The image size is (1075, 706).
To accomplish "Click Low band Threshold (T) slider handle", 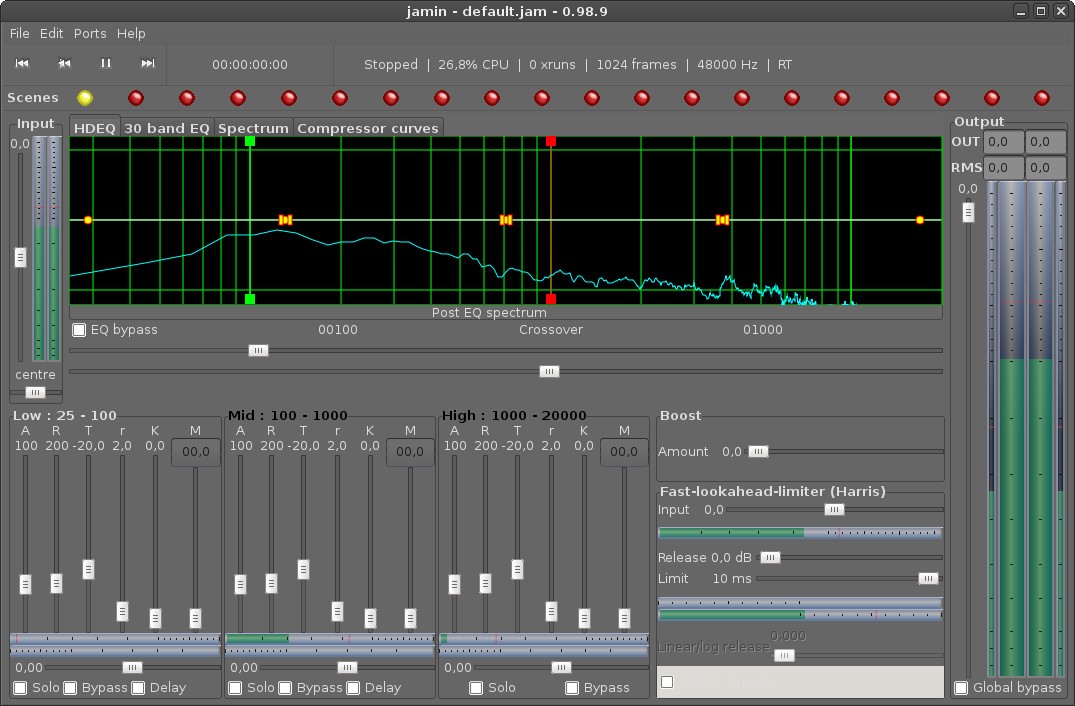I will 88,569.
